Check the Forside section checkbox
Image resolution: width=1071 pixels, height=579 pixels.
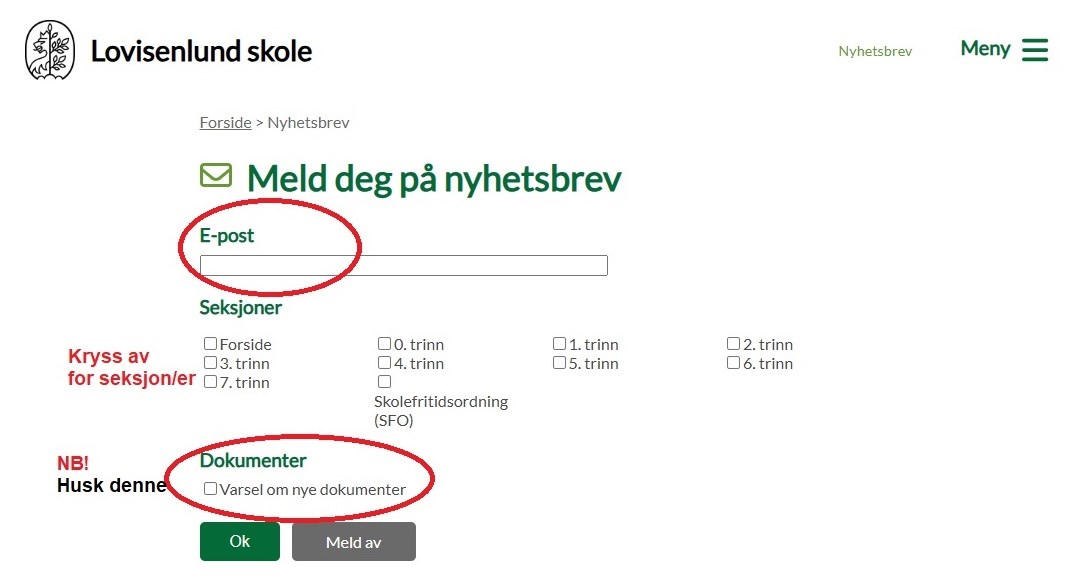click(x=210, y=344)
